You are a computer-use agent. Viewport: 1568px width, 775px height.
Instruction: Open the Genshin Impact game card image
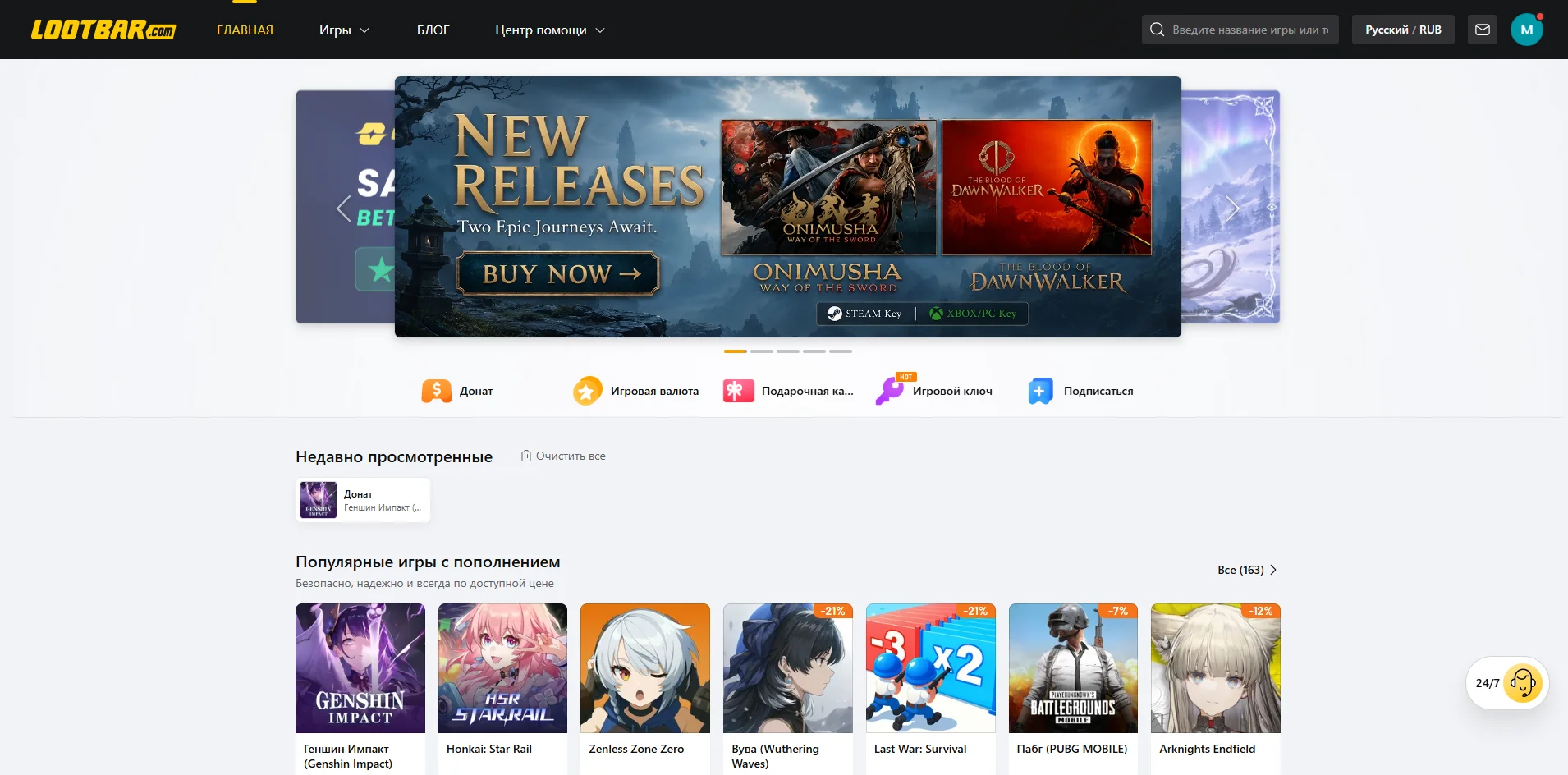coord(360,668)
